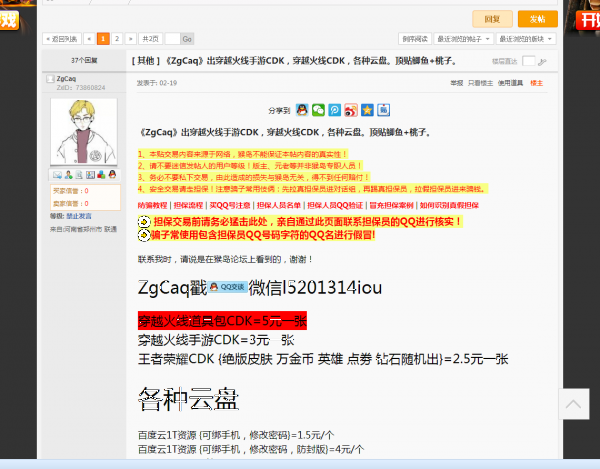
Task: Click 返回列表 back to list
Action: [62, 39]
